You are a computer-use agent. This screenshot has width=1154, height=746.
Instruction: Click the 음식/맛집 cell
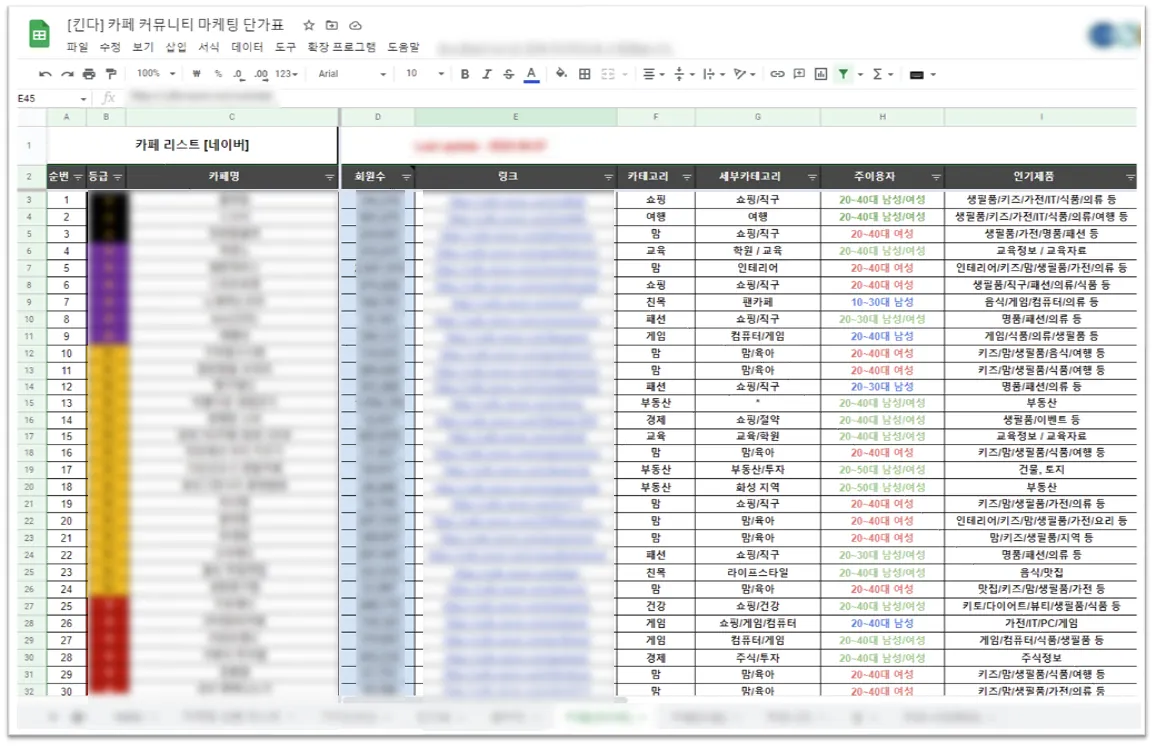tap(1041, 572)
